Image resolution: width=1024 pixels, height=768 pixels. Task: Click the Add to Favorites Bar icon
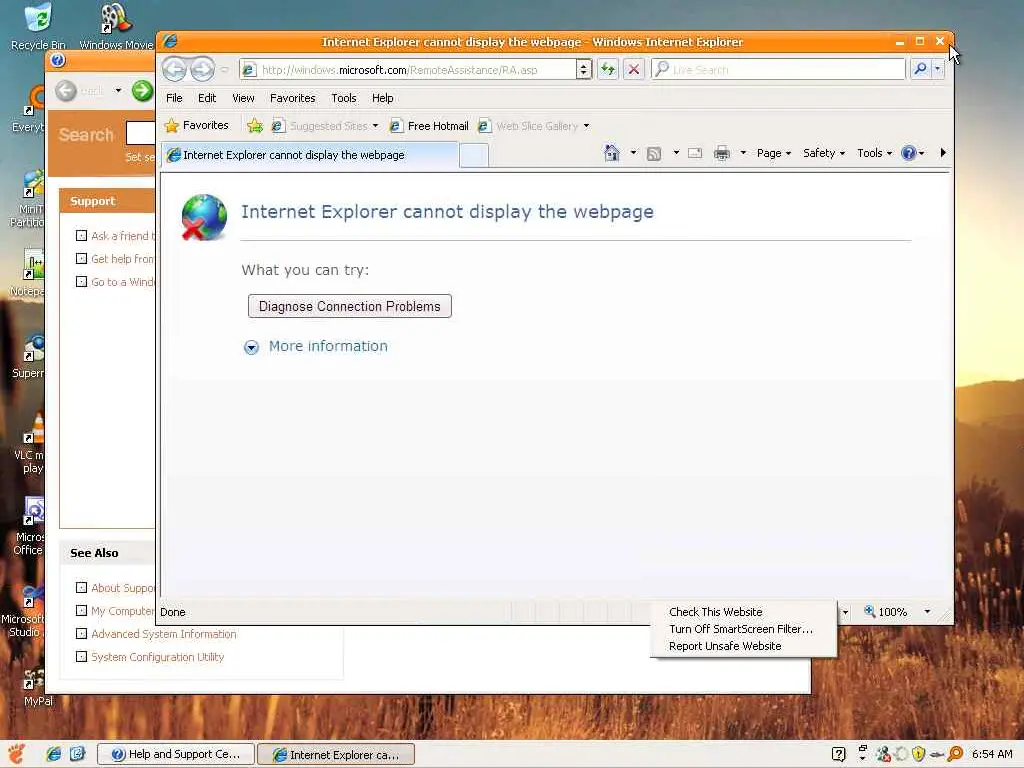(255, 125)
